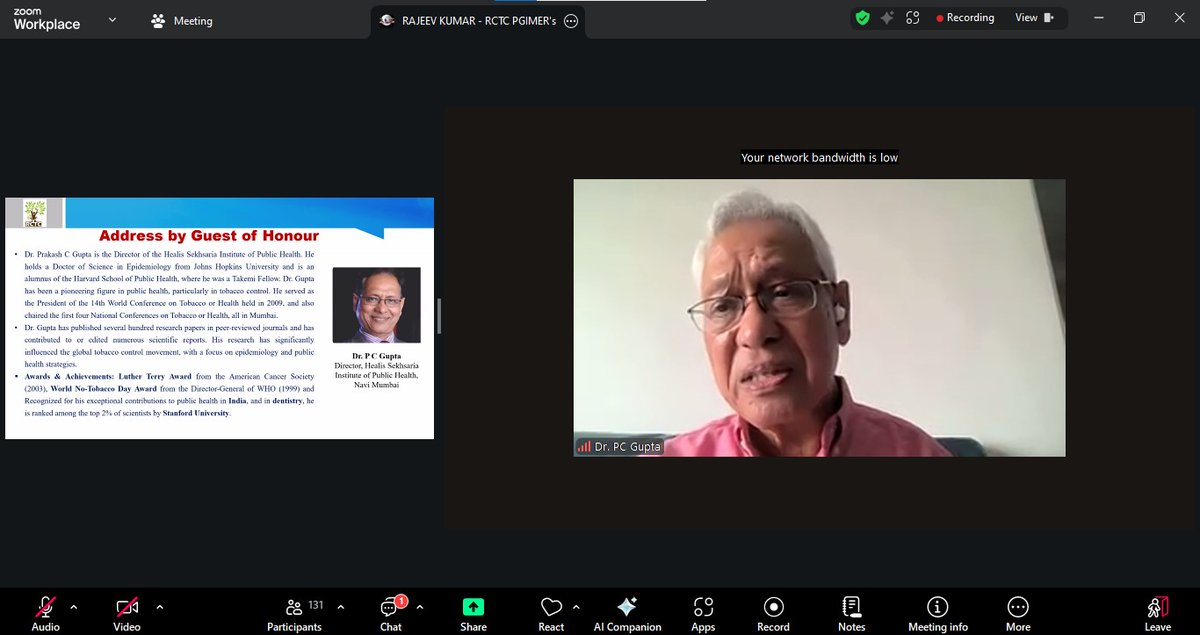1200x635 pixels.
Task: Click the Address by Guest of Honour heading
Action: 209,236
